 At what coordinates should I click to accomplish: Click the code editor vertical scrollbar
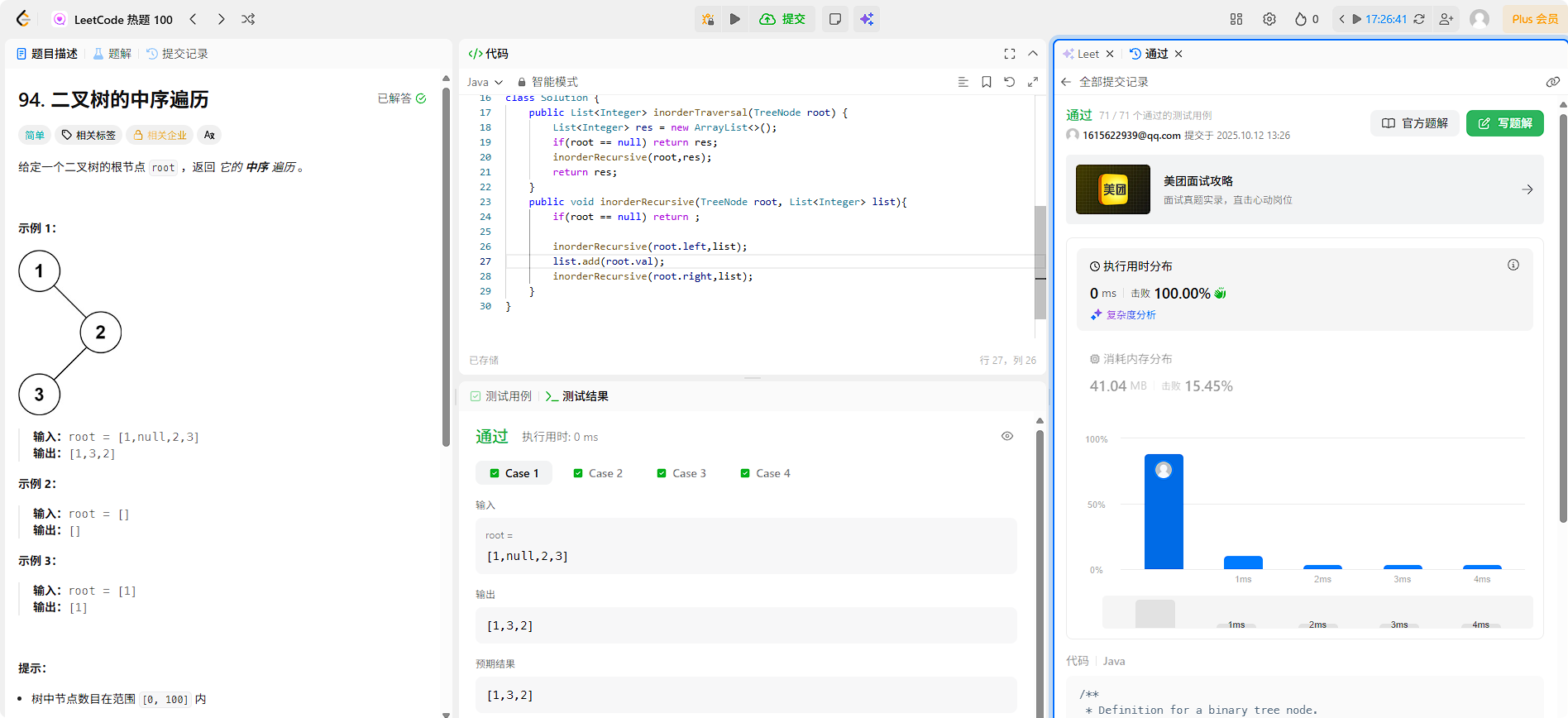[x=1040, y=263]
